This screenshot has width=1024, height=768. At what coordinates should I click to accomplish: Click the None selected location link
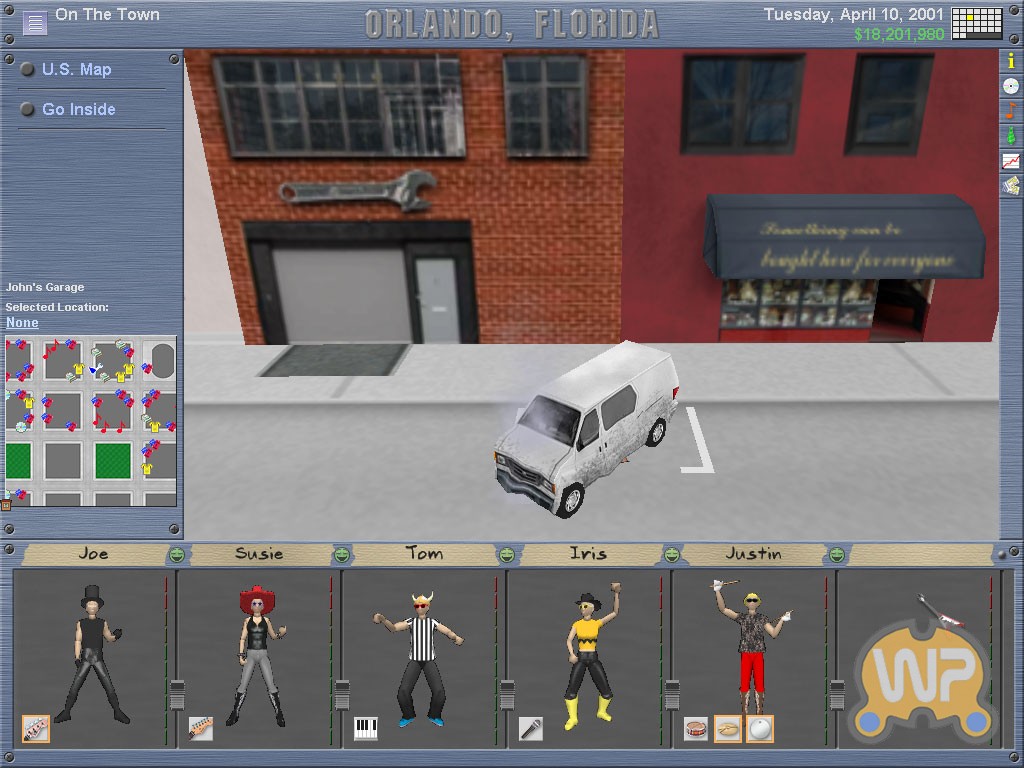pos(22,323)
